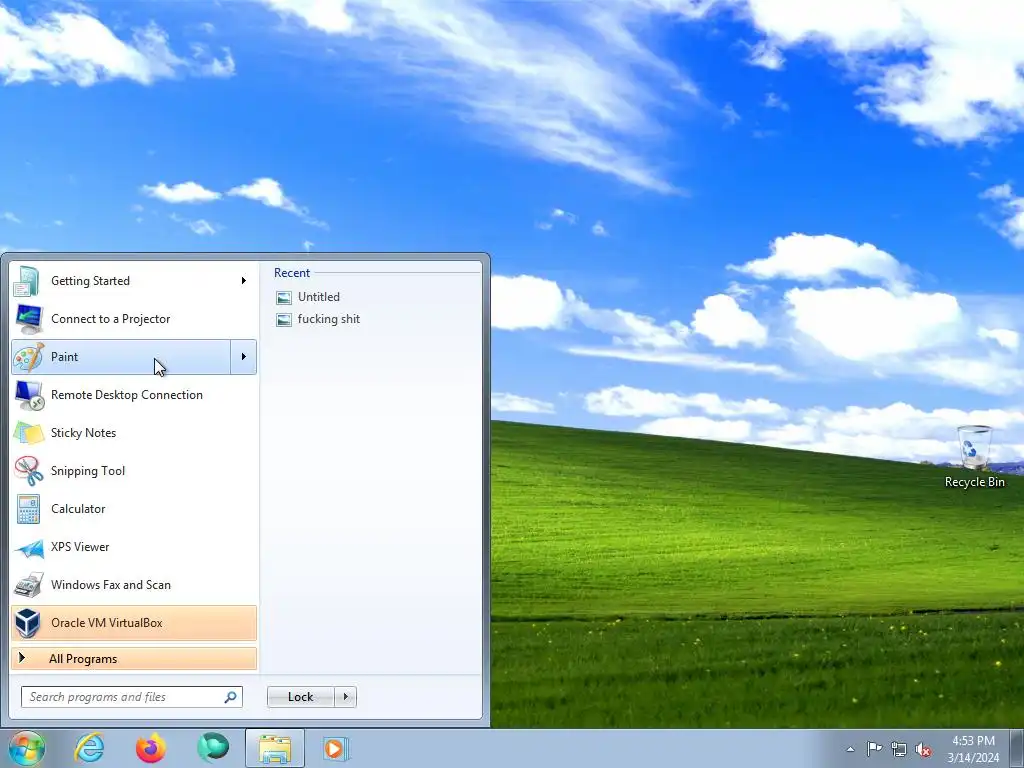Open Internet Explorer from taskbar
Image resolution: width=1024 pixels, height=768 pixels.
coord(89,748)
